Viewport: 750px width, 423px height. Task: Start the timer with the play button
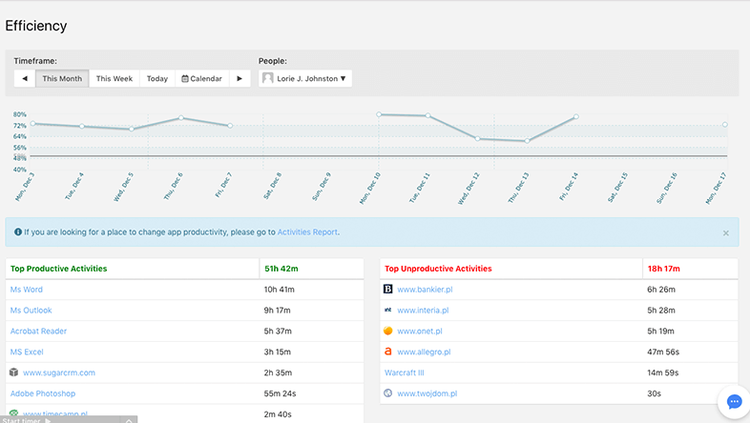48,421
